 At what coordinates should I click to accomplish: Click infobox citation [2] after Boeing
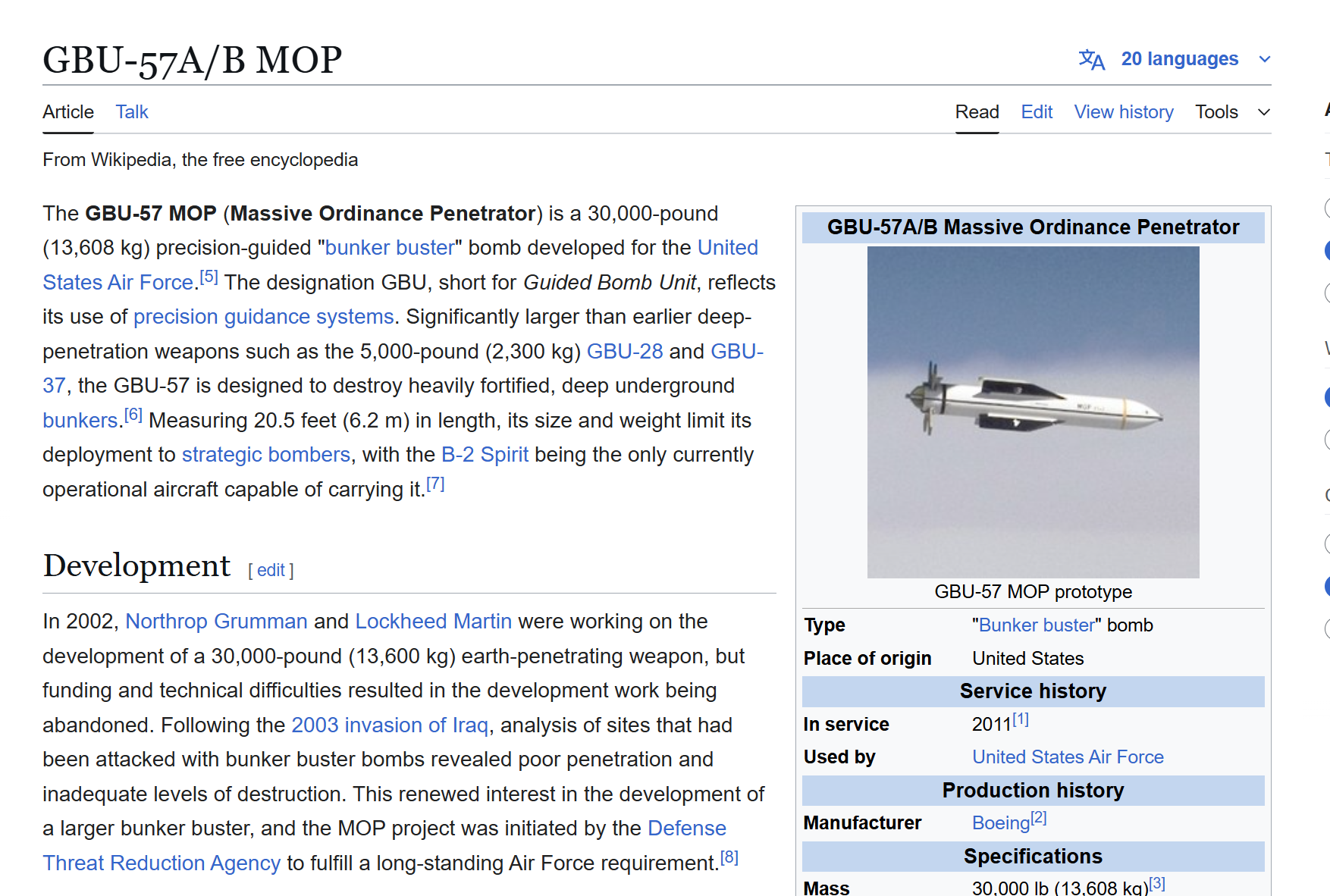(1039, 818)
